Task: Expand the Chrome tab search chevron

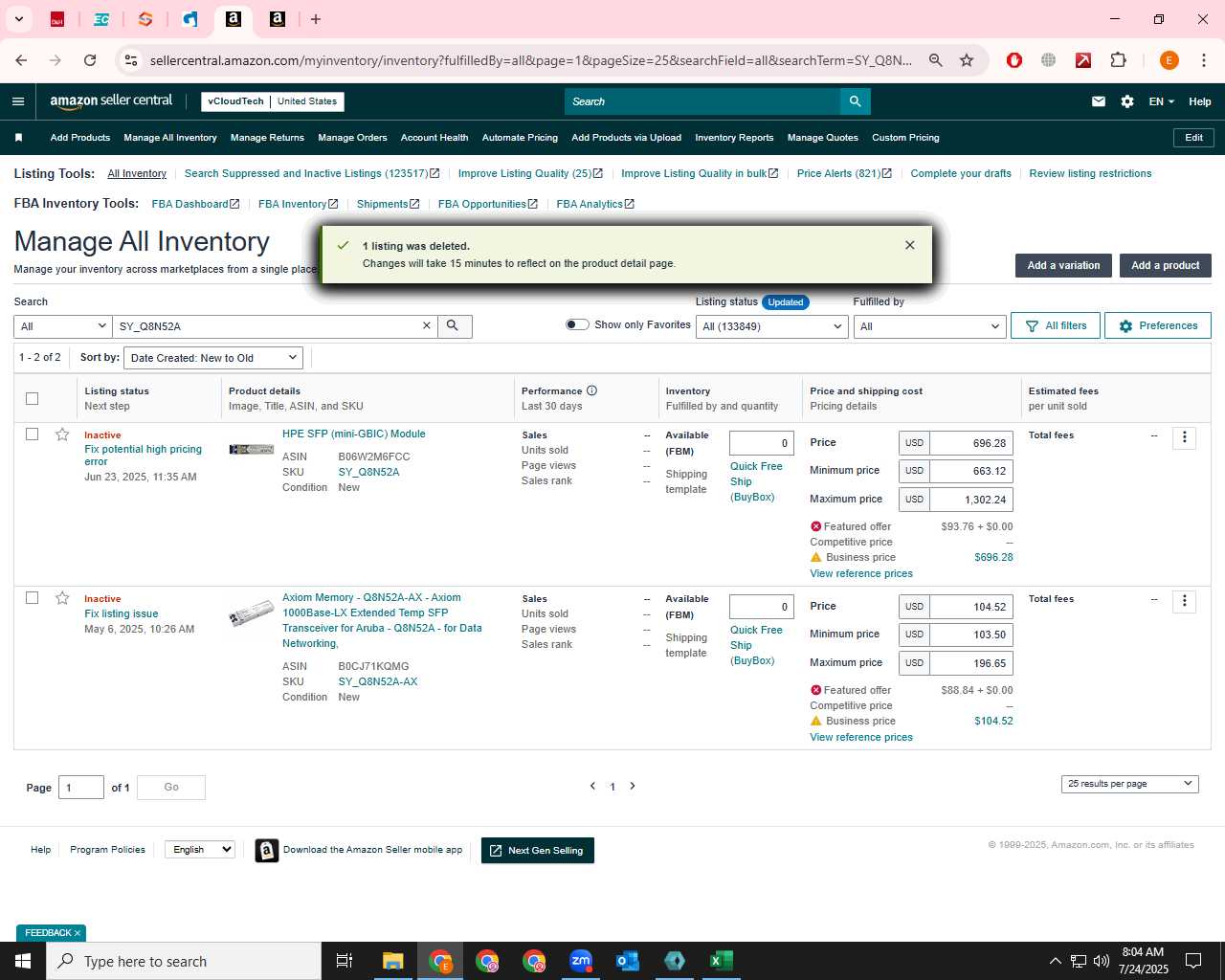Action: click(18, 19)
